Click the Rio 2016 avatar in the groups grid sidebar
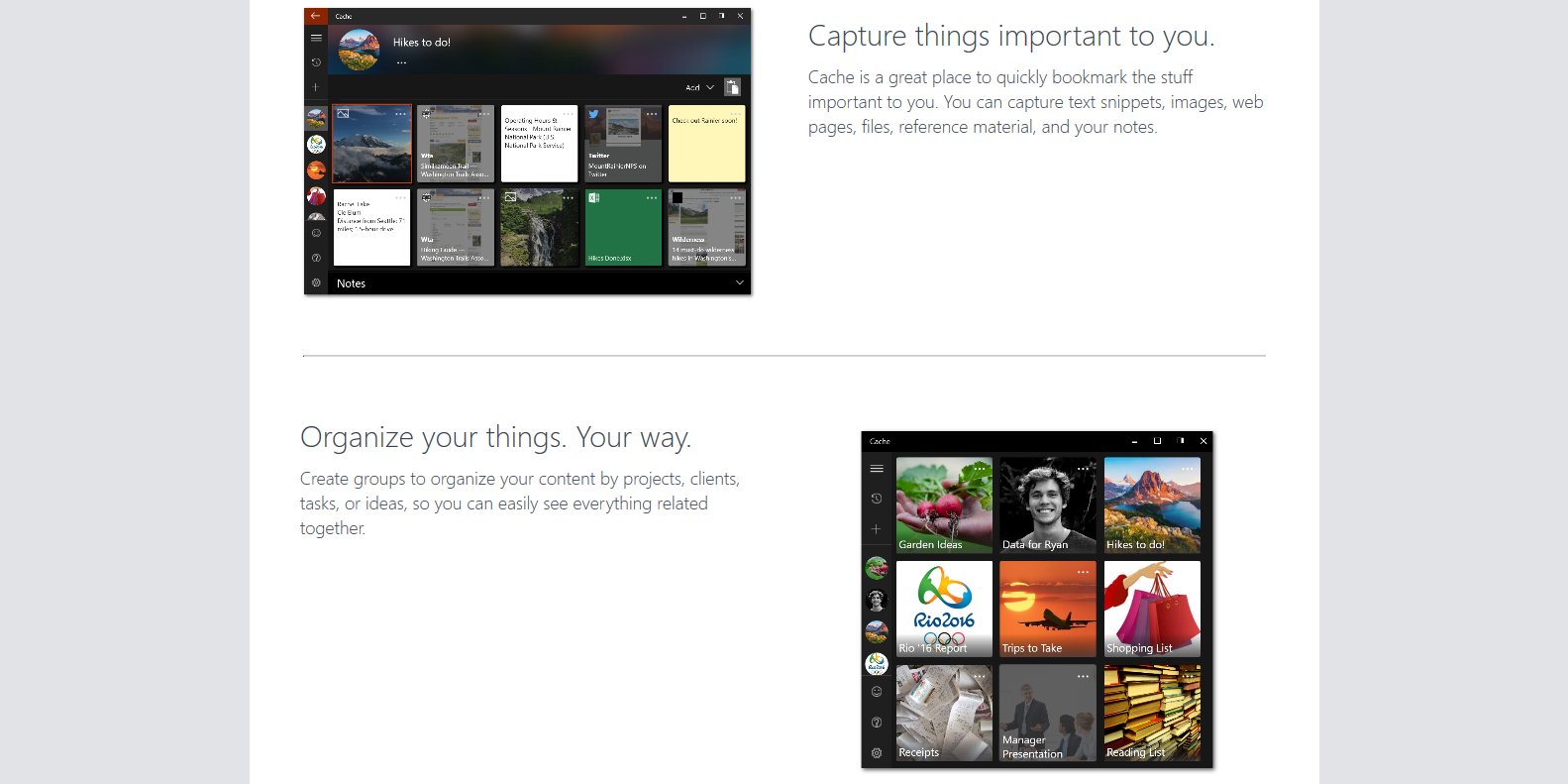The width and height of the screenshot is (1568, 784). click(x=877, y=663)
